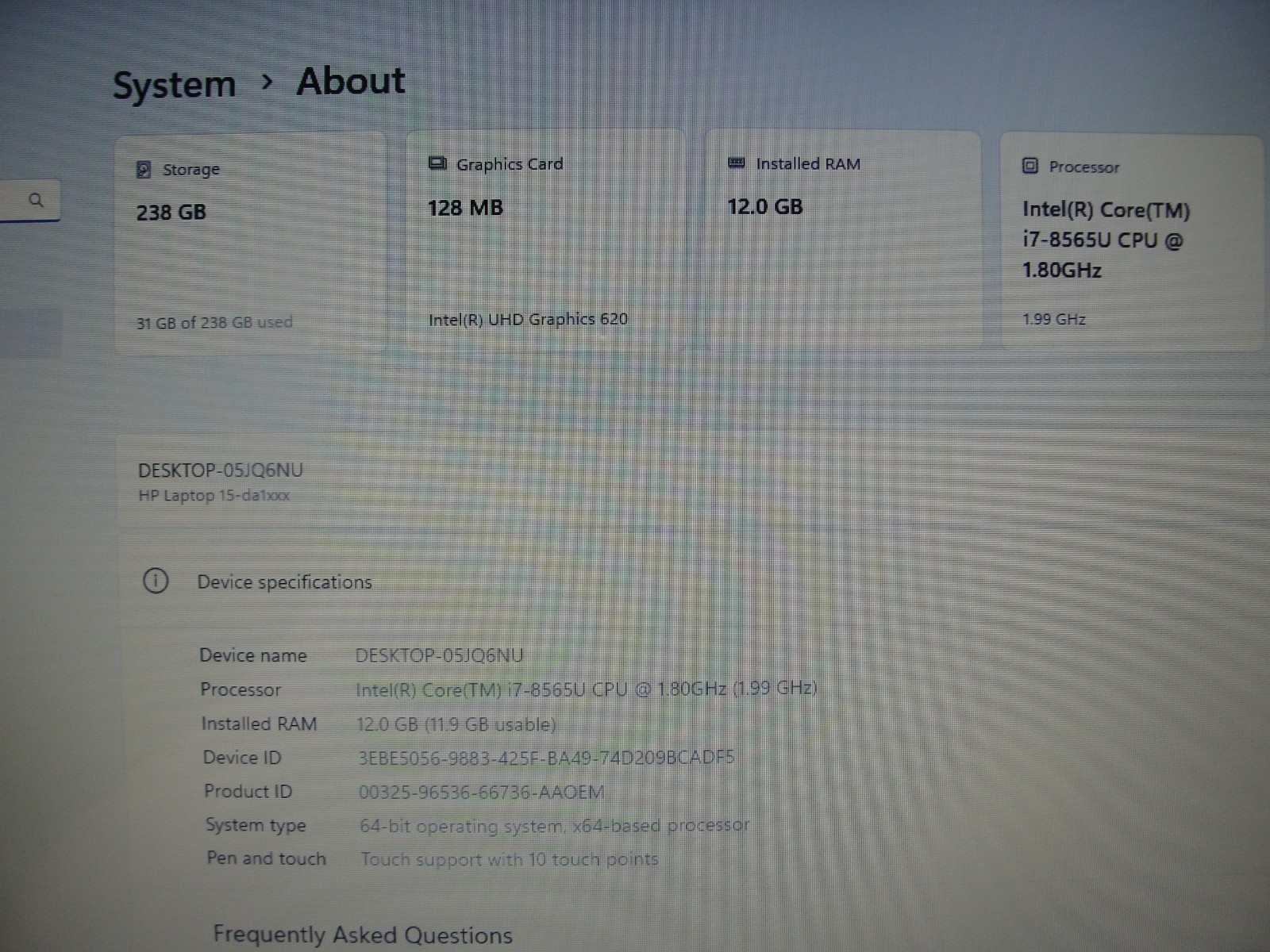Screen dimensions: 1270x952
Task: Open the Graphics Card 128 MB card
Action: coord(545,241)
